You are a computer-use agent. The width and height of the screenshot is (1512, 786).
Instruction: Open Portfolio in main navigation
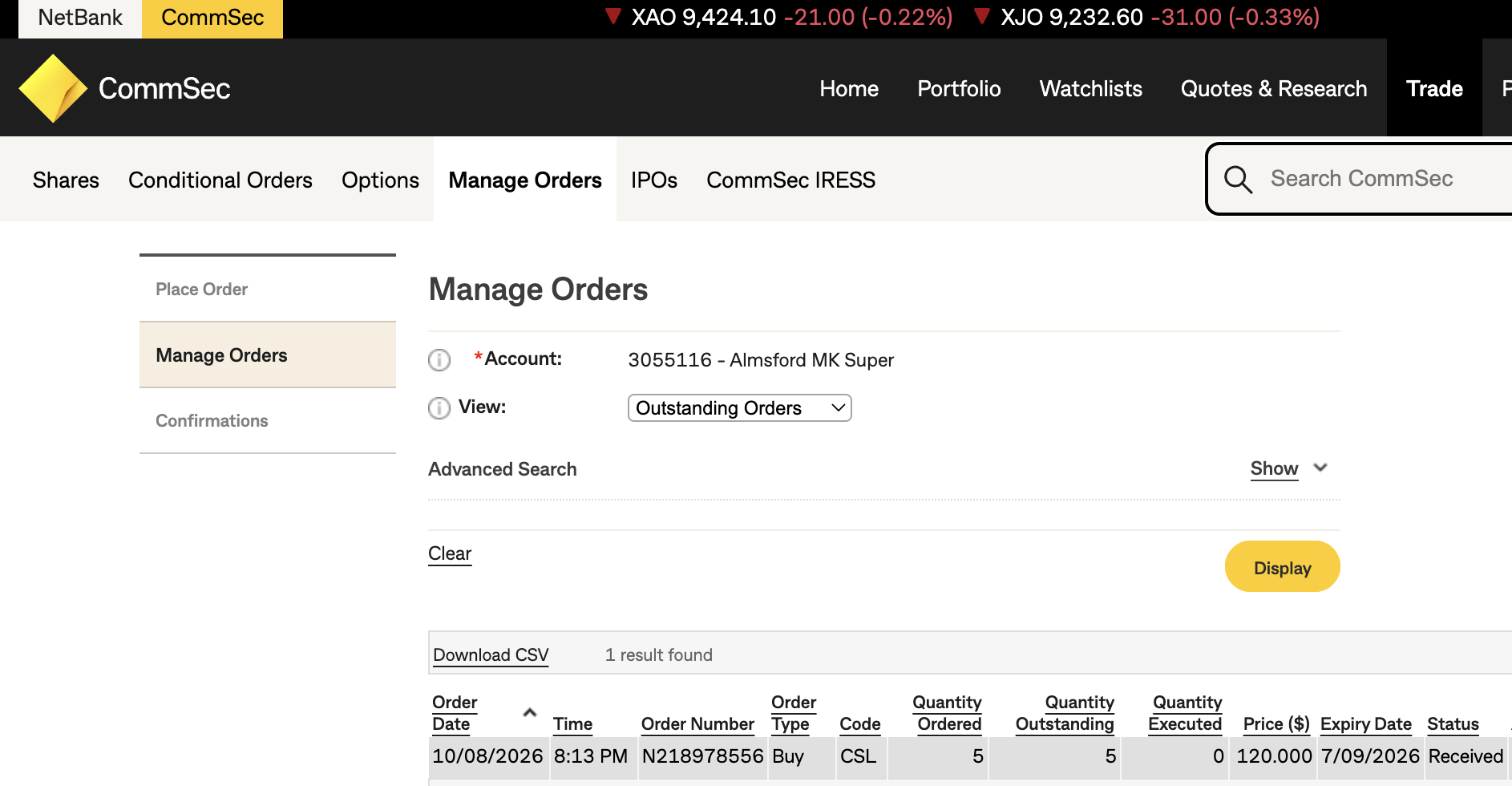[959, 88]
